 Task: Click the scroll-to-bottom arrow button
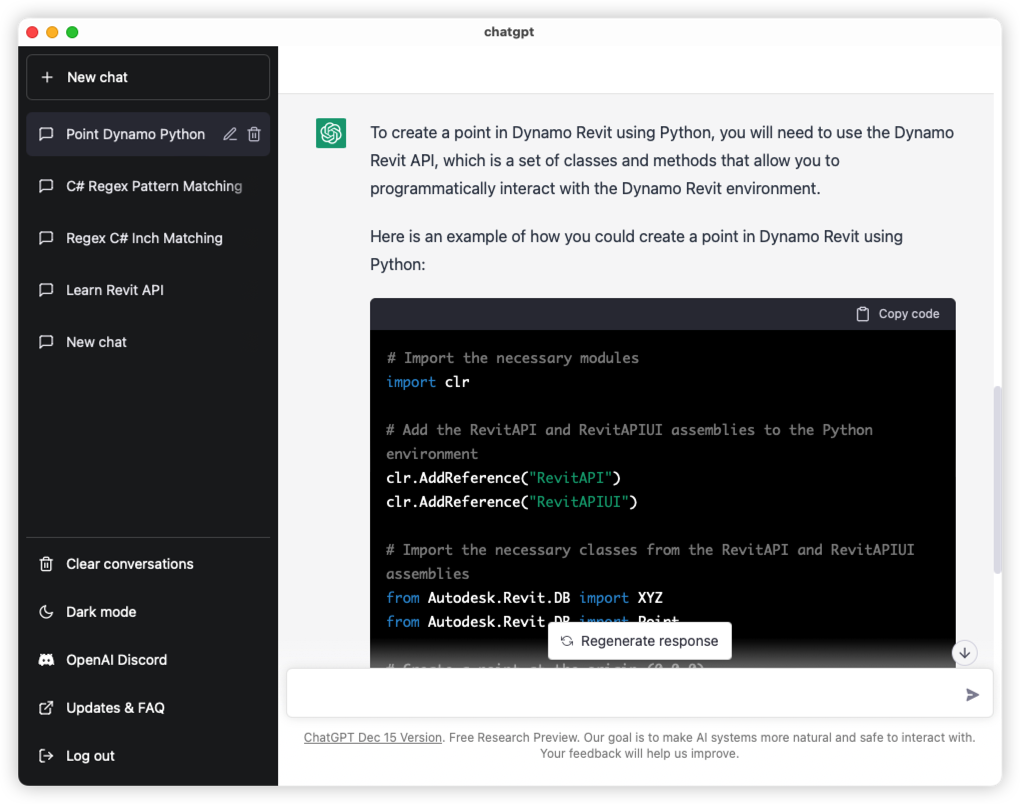point(964,653)
